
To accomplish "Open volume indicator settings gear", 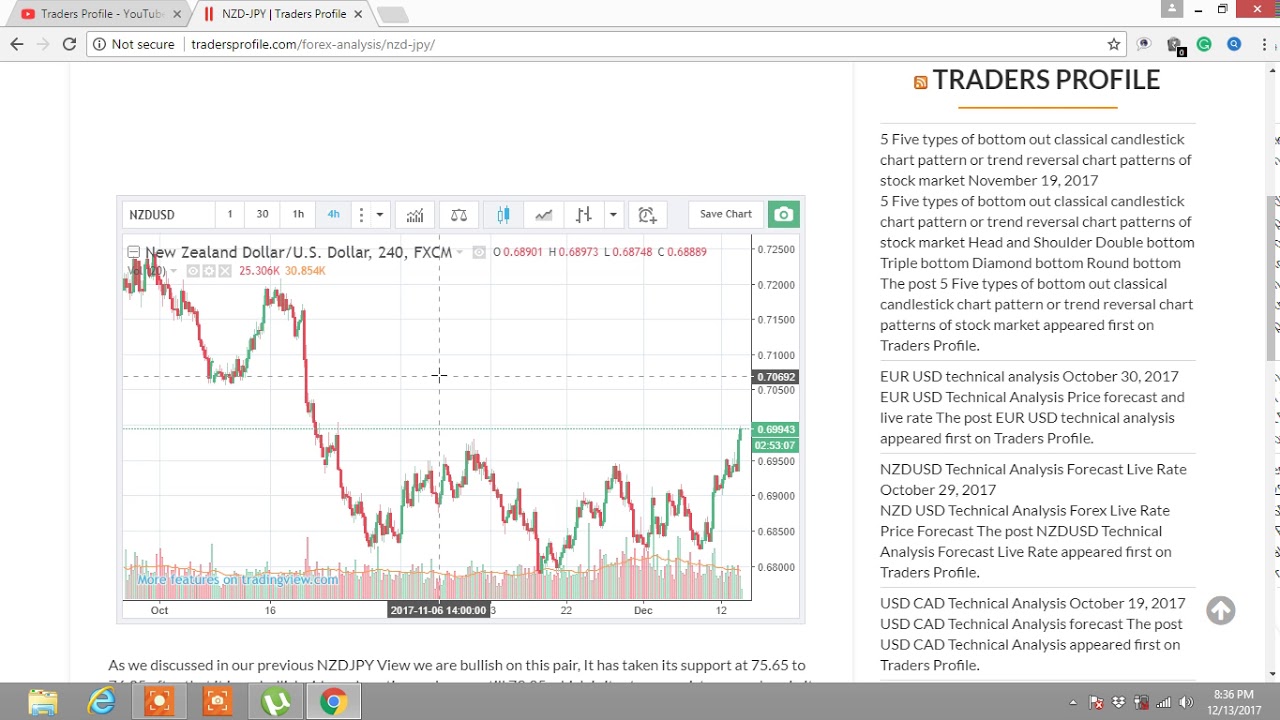I will [x=209, y=271].
